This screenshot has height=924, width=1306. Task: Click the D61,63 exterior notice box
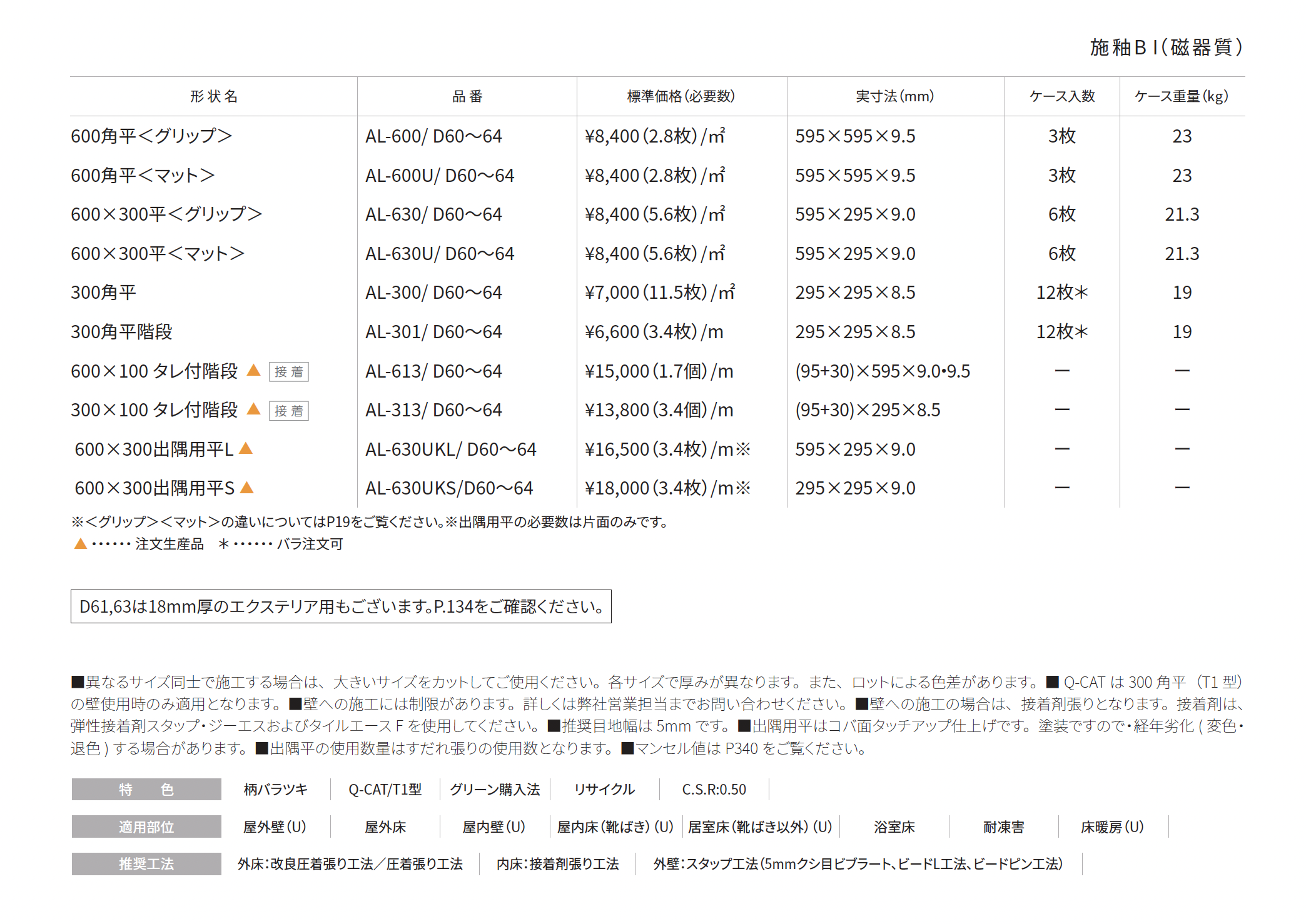point(341,606)
